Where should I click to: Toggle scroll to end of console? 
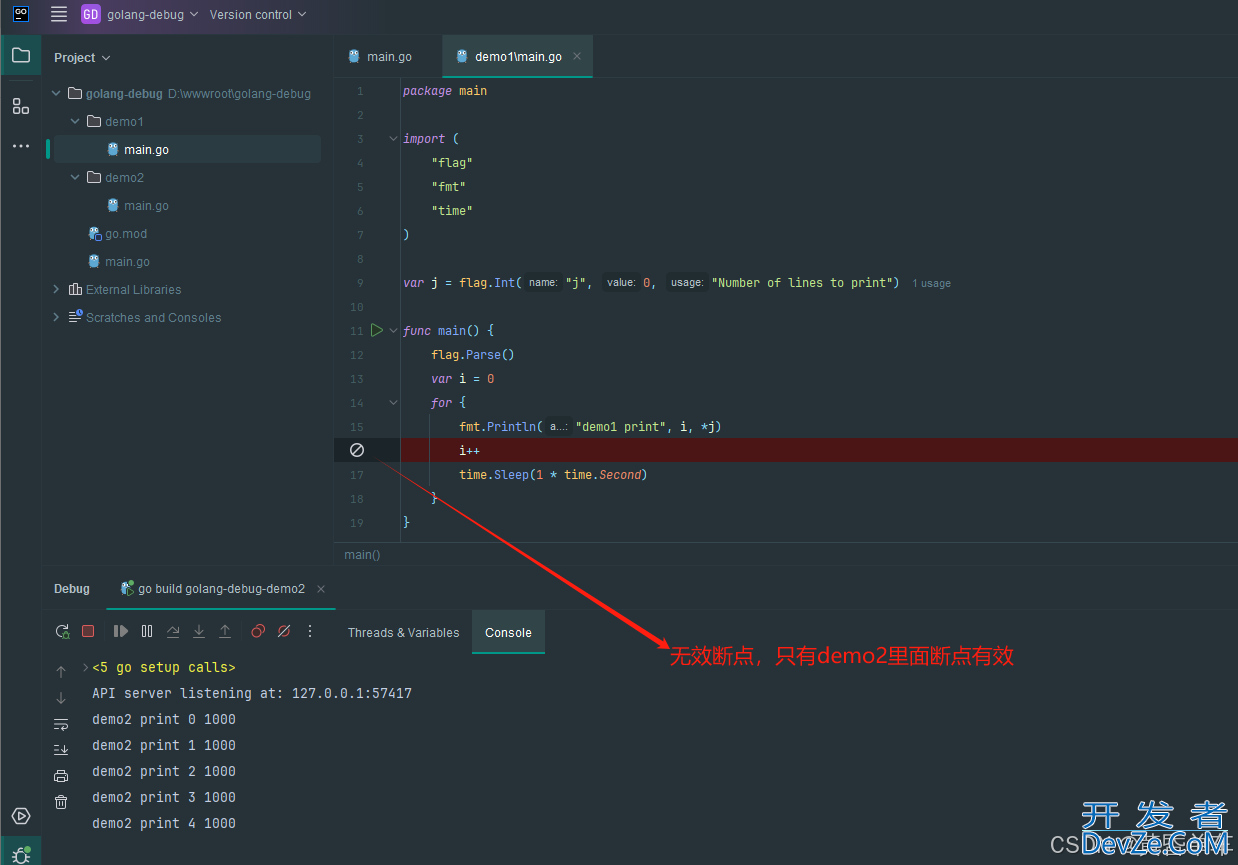point(61,750)
